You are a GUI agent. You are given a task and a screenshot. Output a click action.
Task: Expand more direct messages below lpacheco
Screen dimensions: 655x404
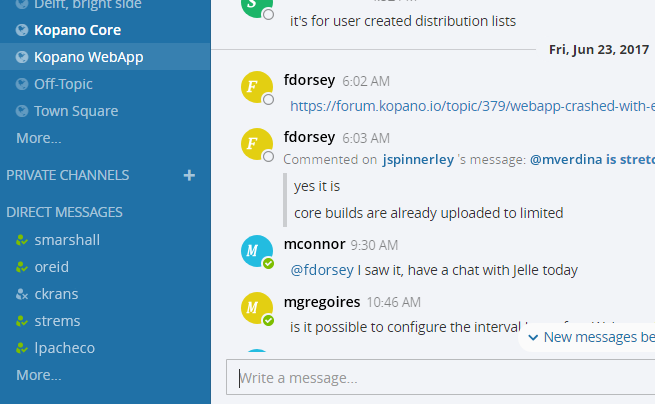pyautogui.click(x=38, y=375)
